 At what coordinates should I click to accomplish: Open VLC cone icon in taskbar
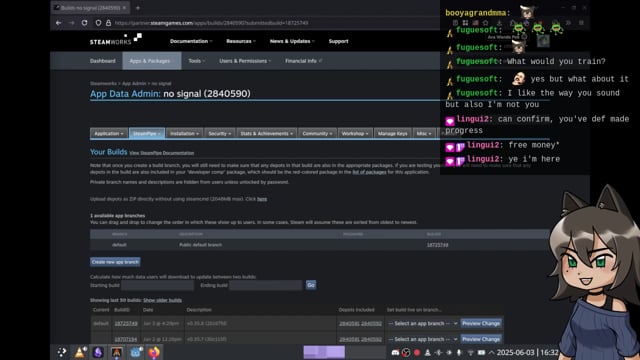[80, 352]
